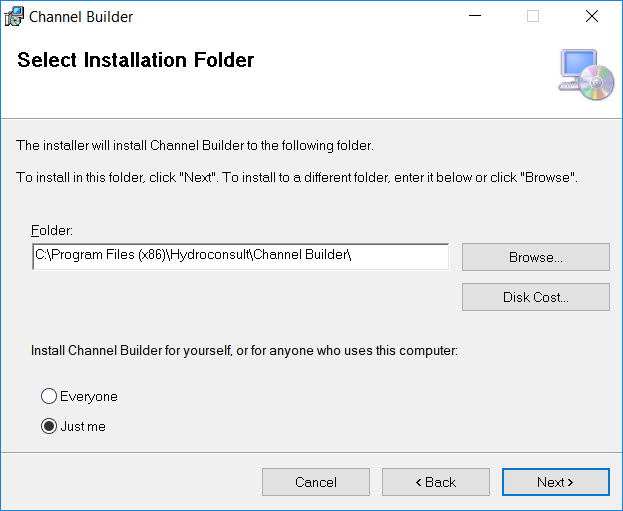Open the Disk Cost dialog
This screenshot has width=623, height=511.
[535, 297]
